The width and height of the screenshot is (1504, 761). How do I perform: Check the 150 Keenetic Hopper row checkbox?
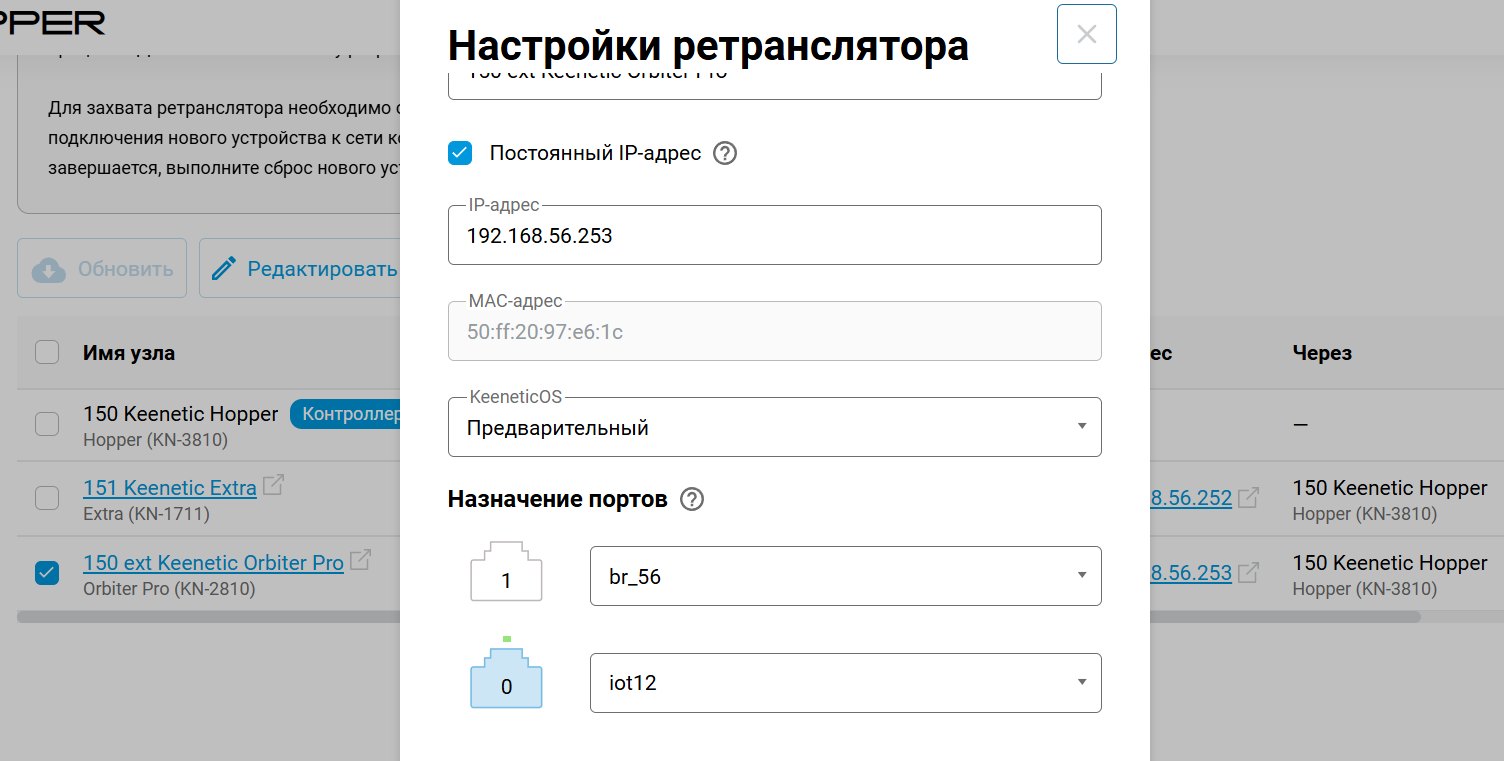tap(47, 423)
